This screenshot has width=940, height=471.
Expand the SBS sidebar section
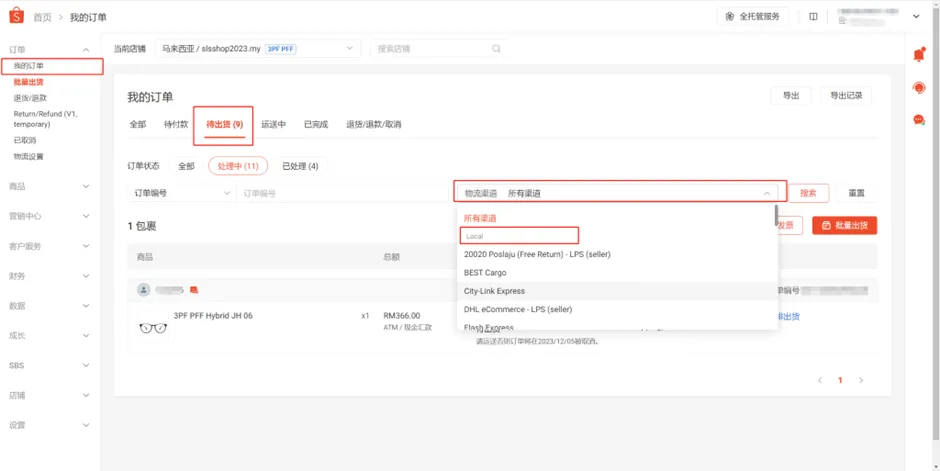coord(86,366)
